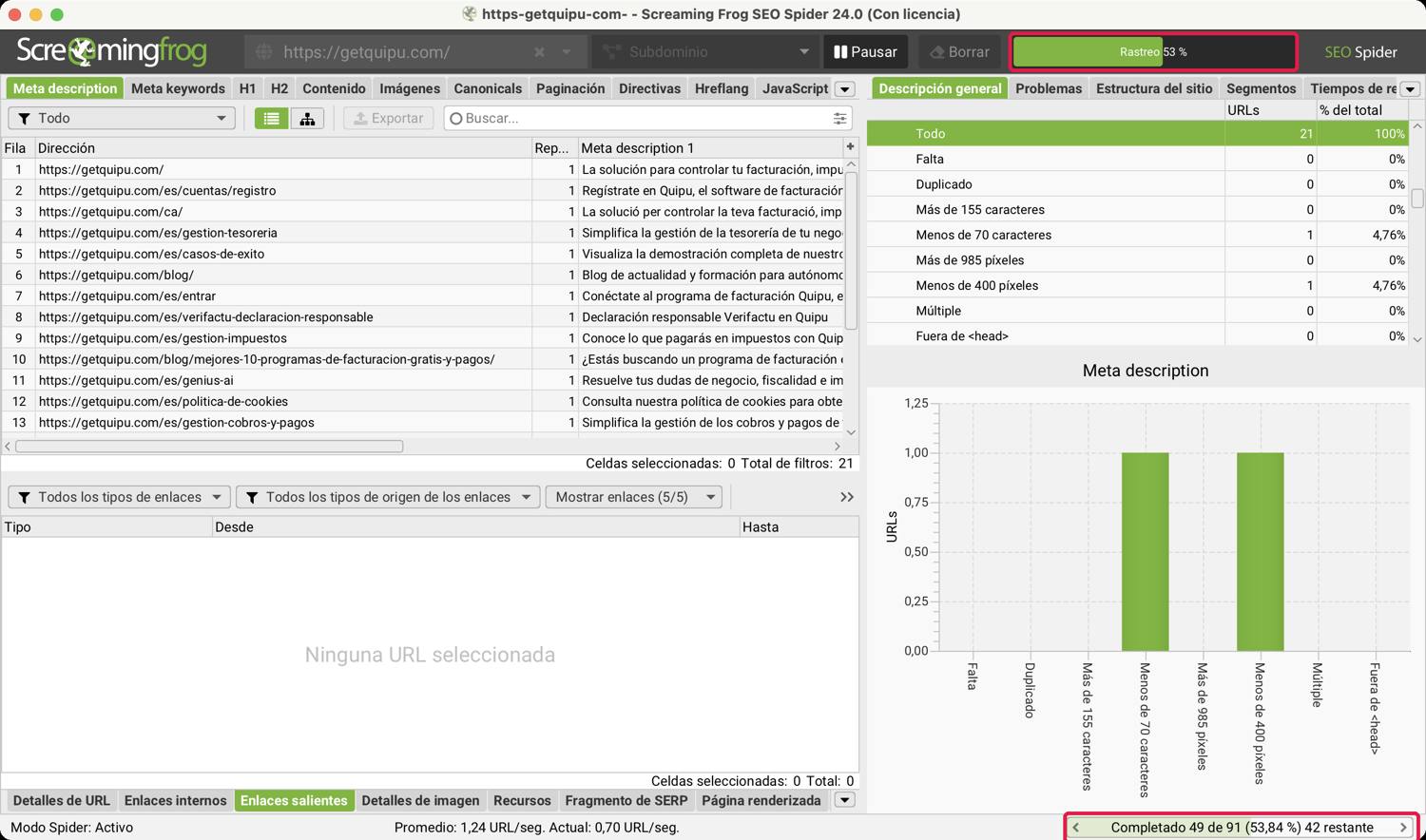Viewport: 1426px width, 840px height.
Task: Open the H1 tab
Action: coord(247,88)
